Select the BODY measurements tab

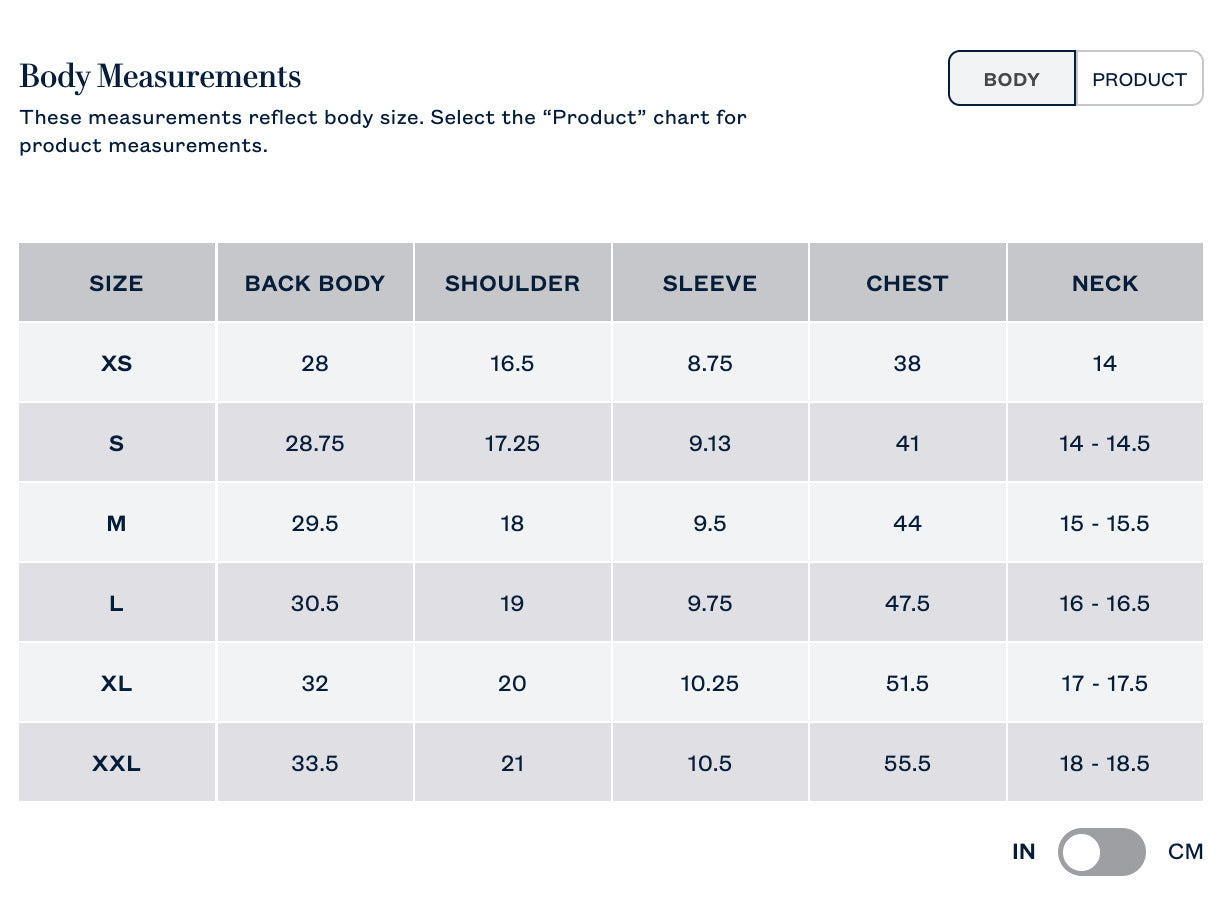[1011, 79]
